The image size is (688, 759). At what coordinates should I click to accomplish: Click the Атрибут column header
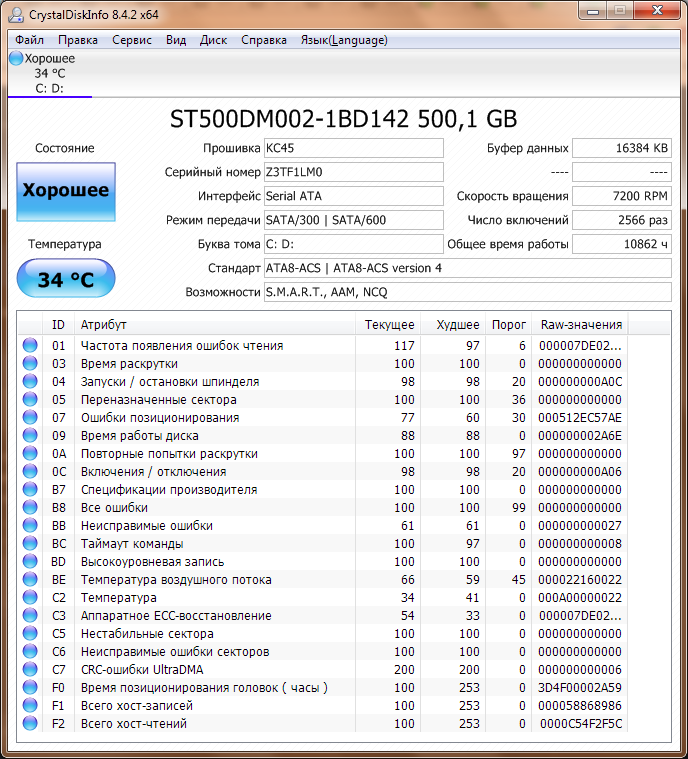point(215,325)
